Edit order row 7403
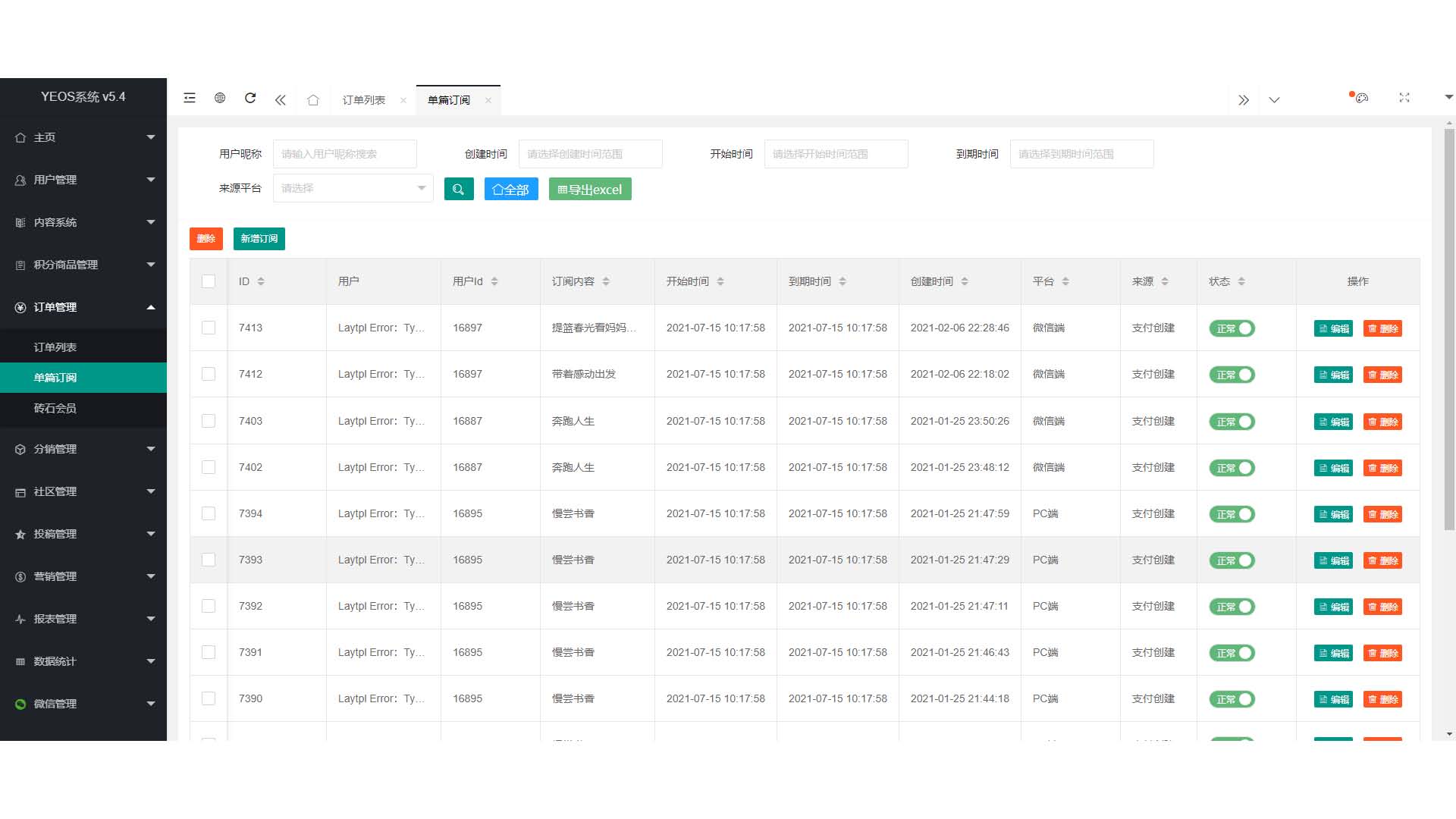 (1333, 422)
